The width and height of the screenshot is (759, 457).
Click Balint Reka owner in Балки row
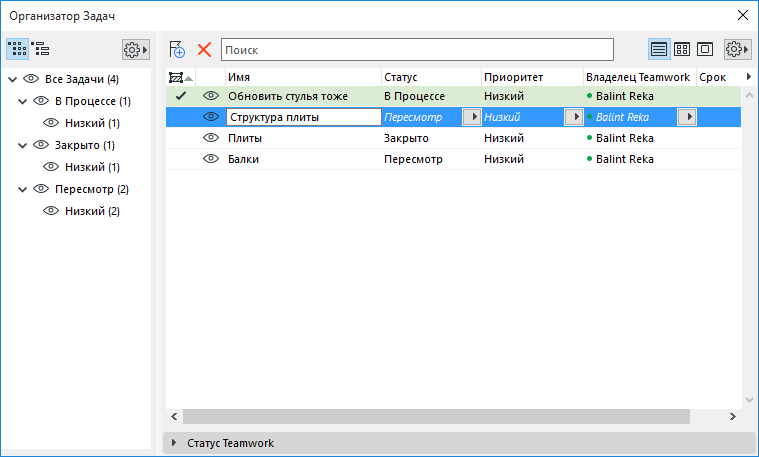click(x=624, y=159)
